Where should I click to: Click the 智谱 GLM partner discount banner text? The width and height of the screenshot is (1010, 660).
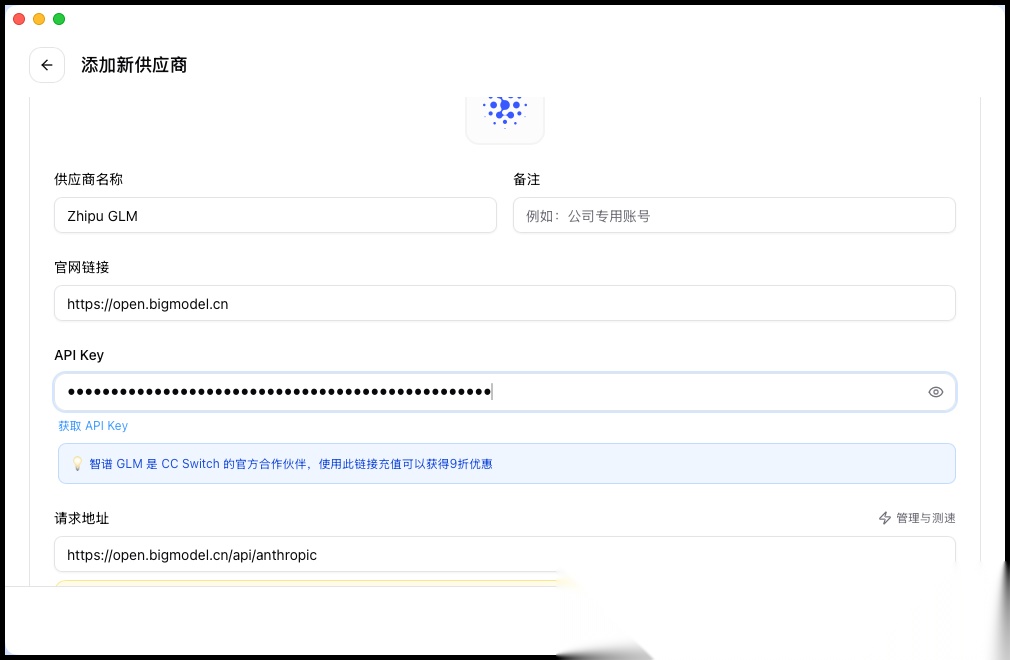point(290,464)
